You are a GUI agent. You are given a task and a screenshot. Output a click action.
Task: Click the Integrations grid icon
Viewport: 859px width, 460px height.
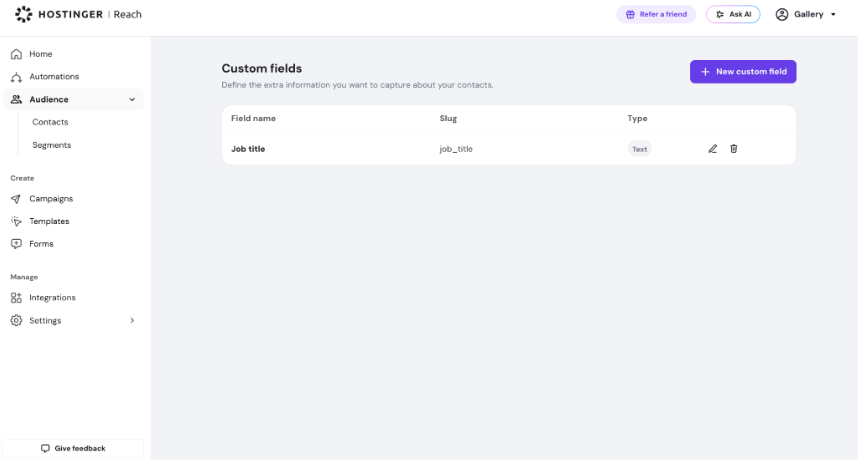[x=16, y=298]
